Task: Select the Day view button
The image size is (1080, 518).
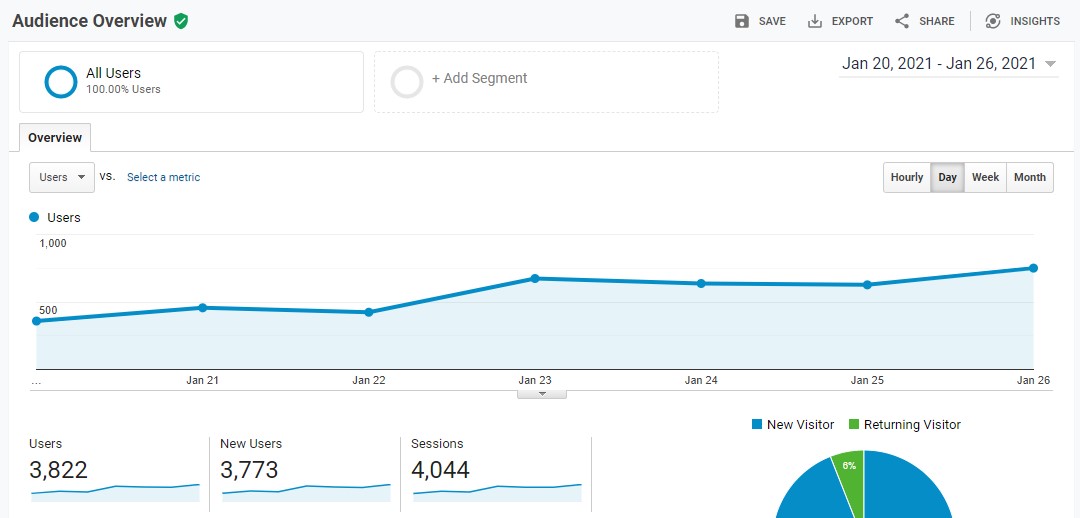Action: click(947, 177)
